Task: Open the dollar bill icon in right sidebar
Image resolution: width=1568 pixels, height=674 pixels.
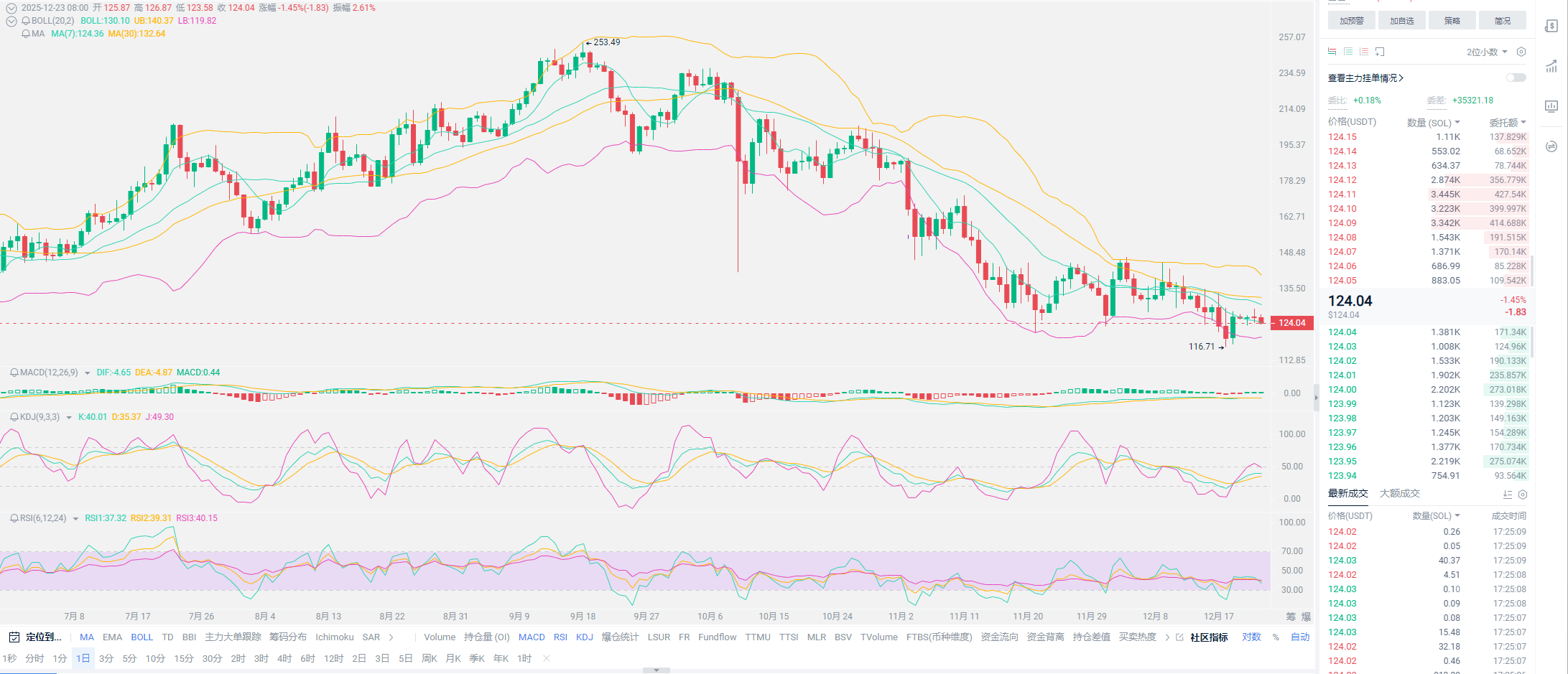Action: pos(1551,27)
